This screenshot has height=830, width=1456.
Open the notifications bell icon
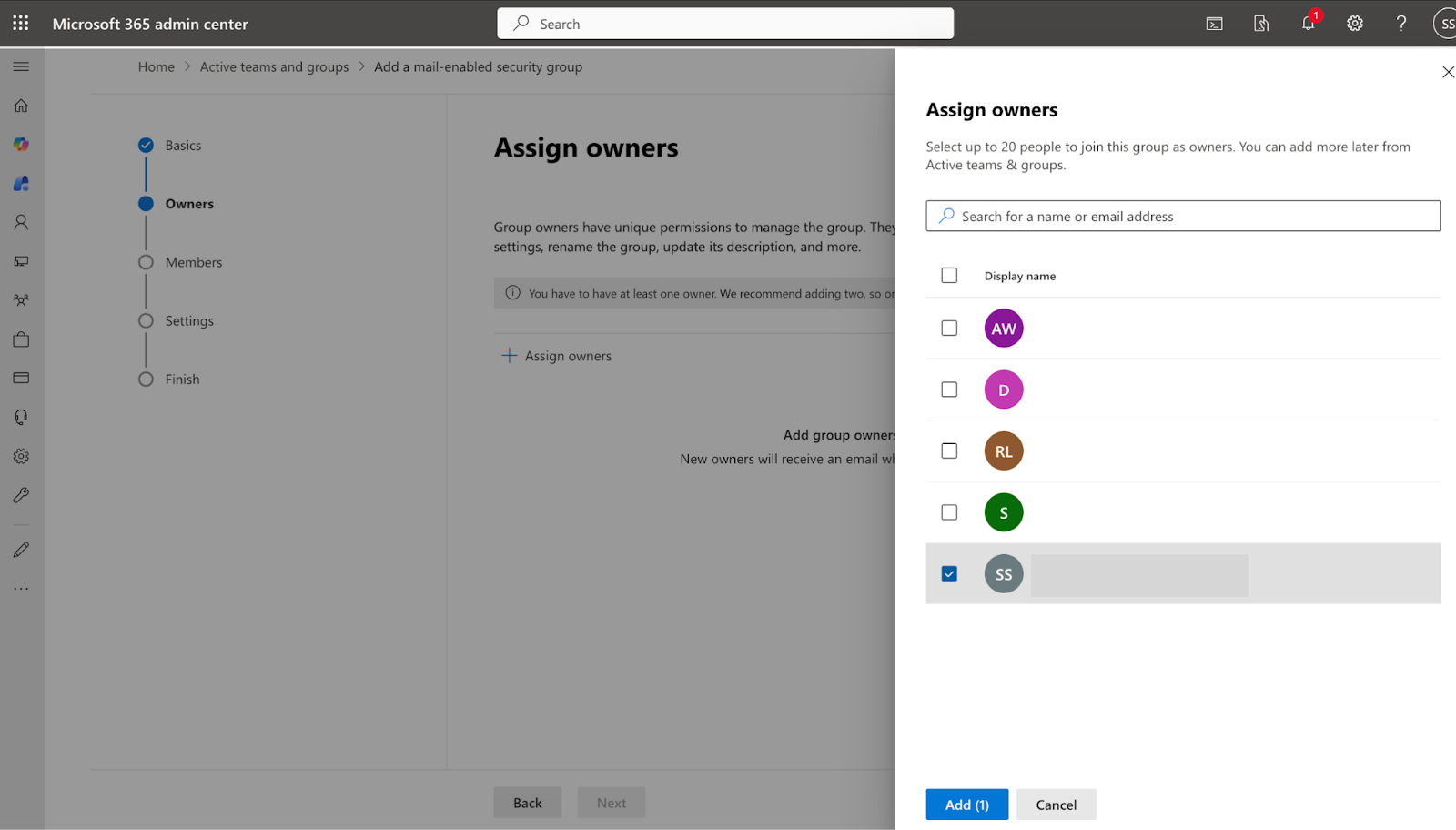tap(1308, 24)
